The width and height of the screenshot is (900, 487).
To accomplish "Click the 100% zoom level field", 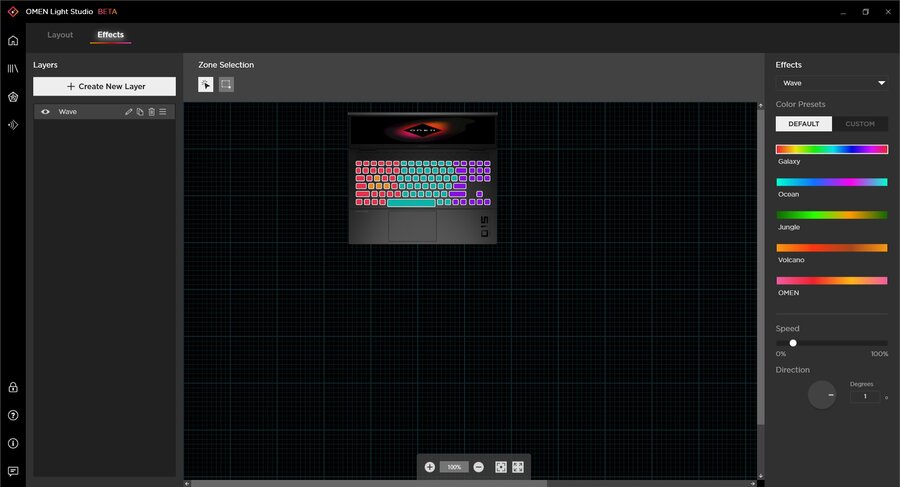I will click(x=454, y=467).
